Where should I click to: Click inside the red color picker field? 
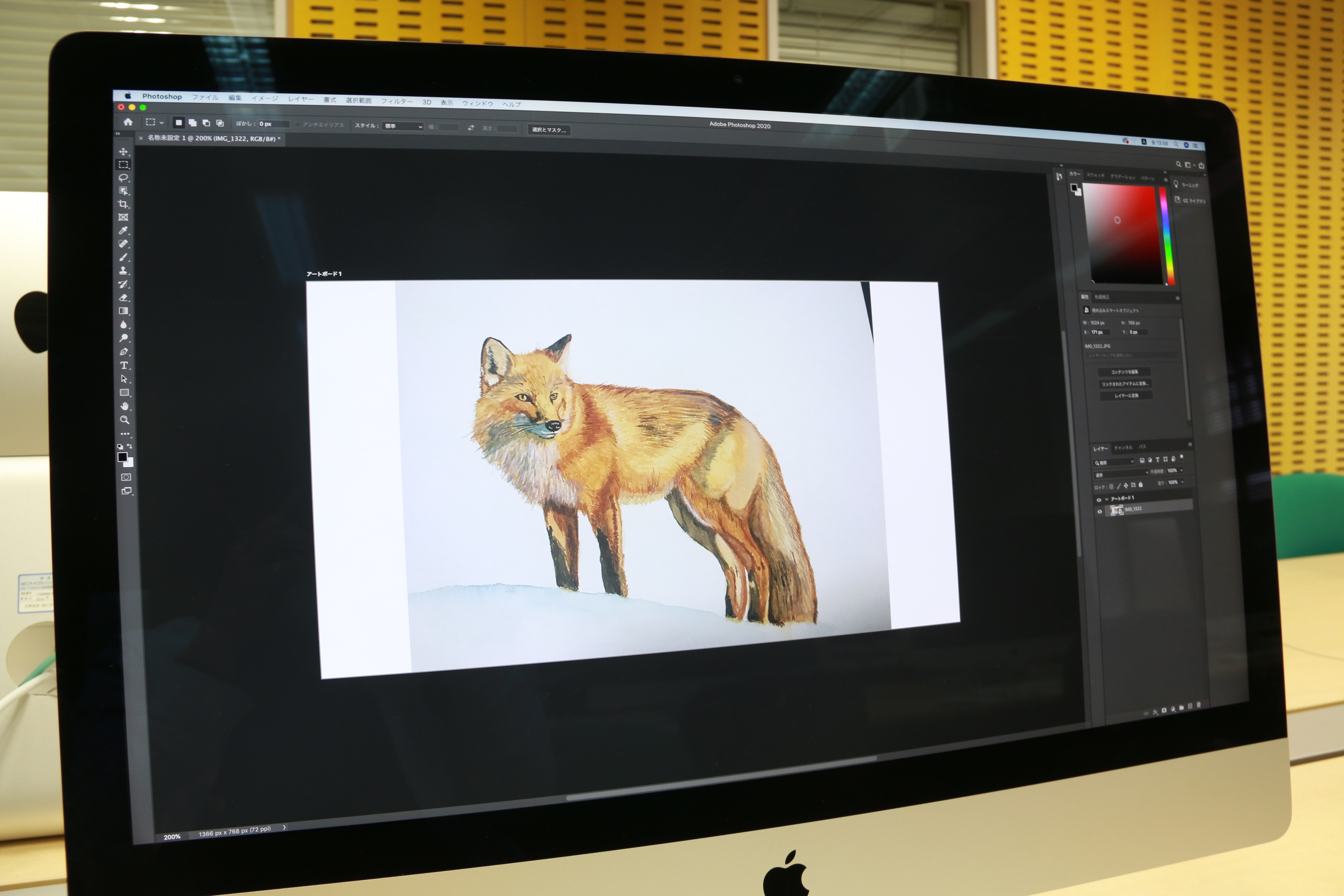coord(1123,234)
